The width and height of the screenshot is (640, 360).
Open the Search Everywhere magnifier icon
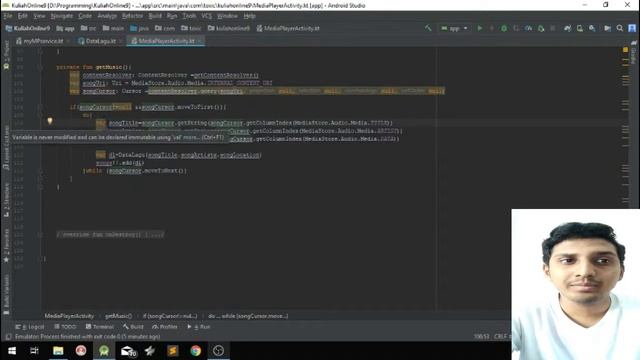point(620,28)
